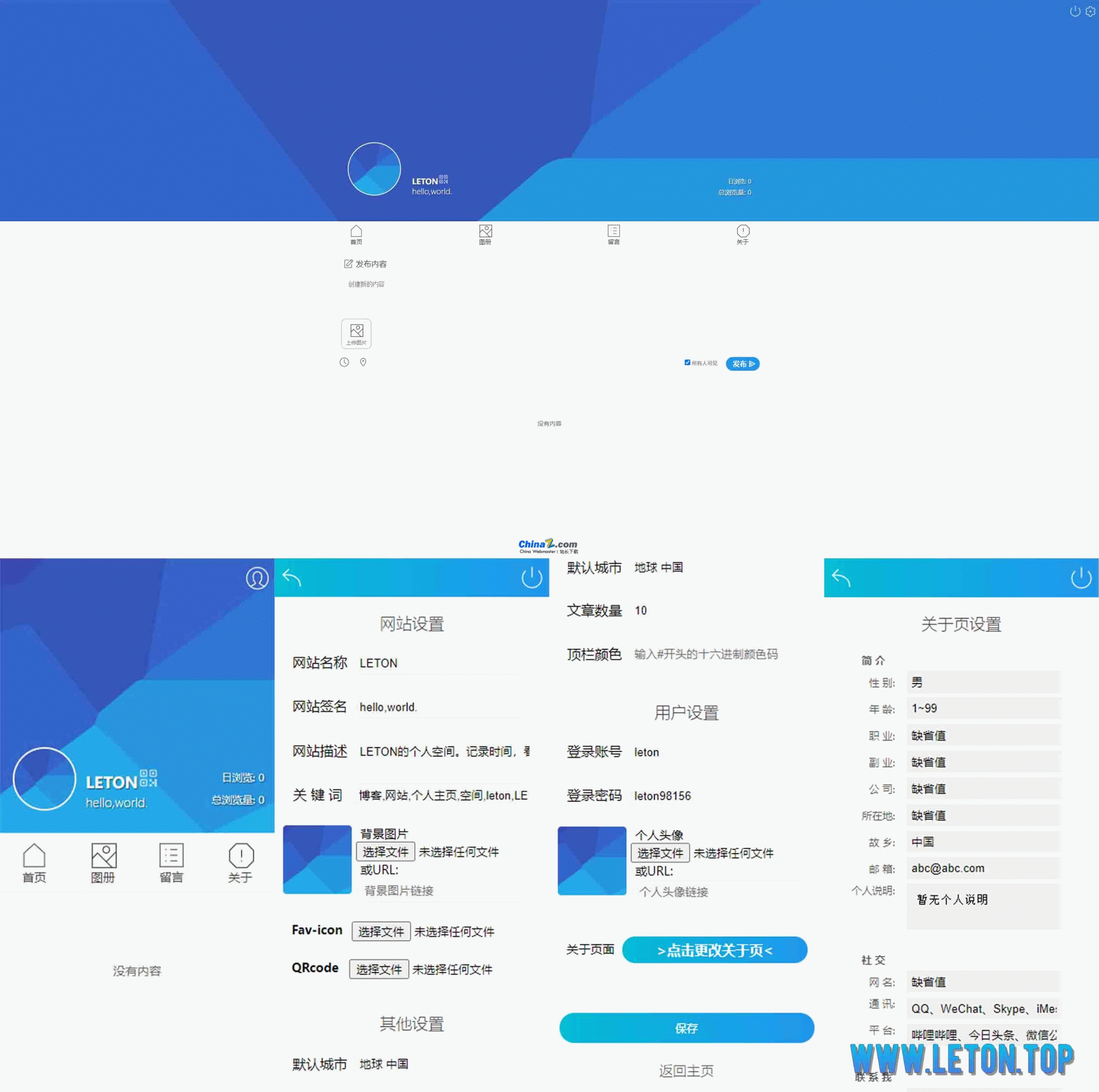Click the QR code icon beside desktop LETON title
Image resolution: width=1099 pixels, height=1092 pixels.
pos(444,179)
